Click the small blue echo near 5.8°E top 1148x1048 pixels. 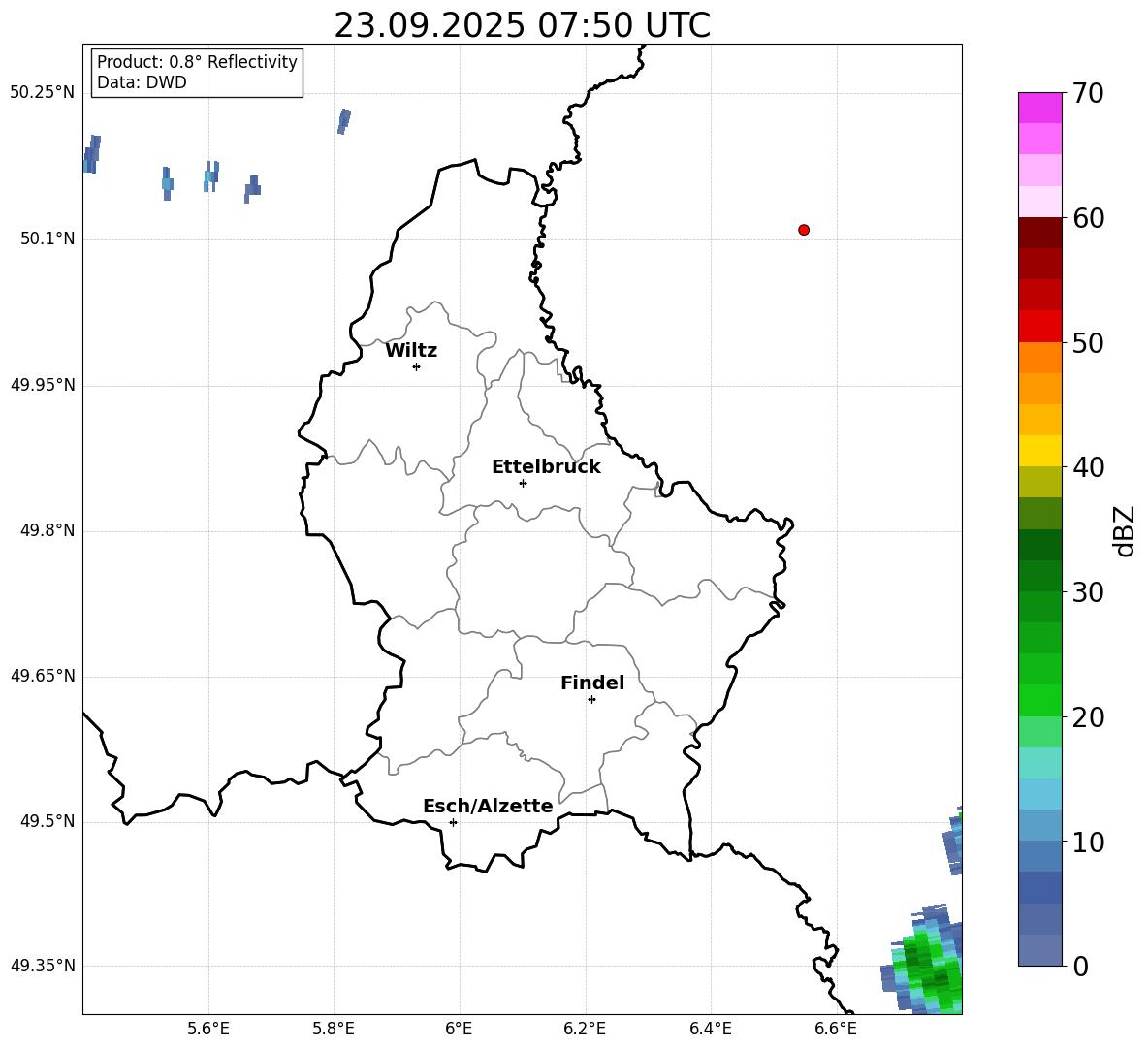(343, 121)
